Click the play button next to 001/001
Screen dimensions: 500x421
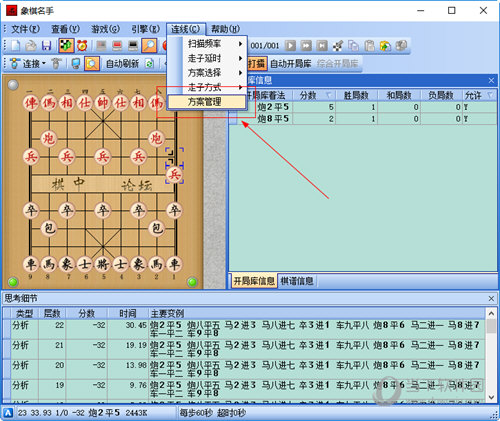point(290,46)
